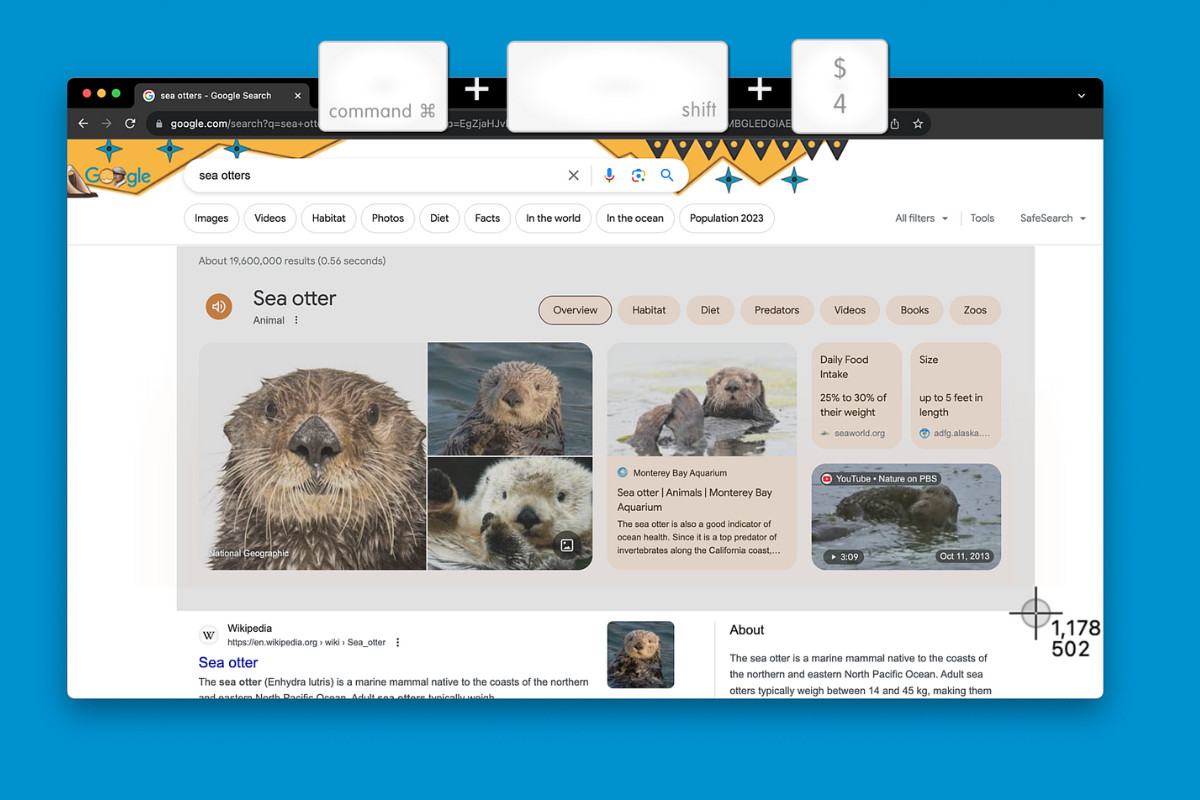Click Wikipedia result otter thumbnail
The width and height of the screenshot is (1200, 800).
640,655
